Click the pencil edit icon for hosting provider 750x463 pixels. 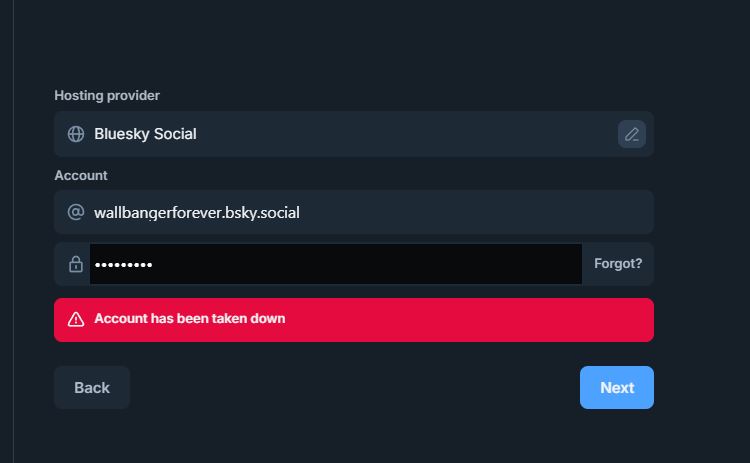(631, 134)
